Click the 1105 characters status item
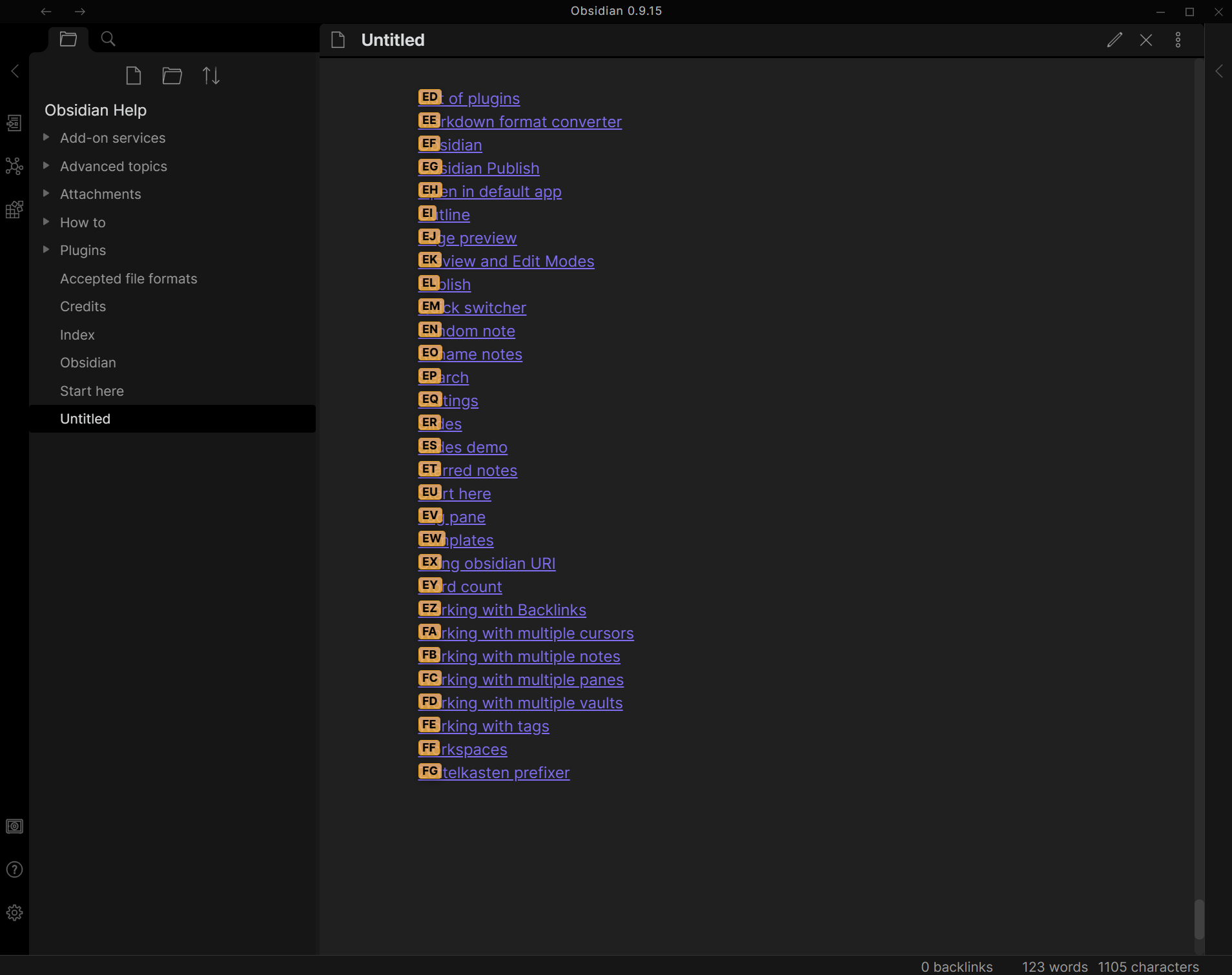Screen dimensions: 1232x975 tap(1148, 967)
